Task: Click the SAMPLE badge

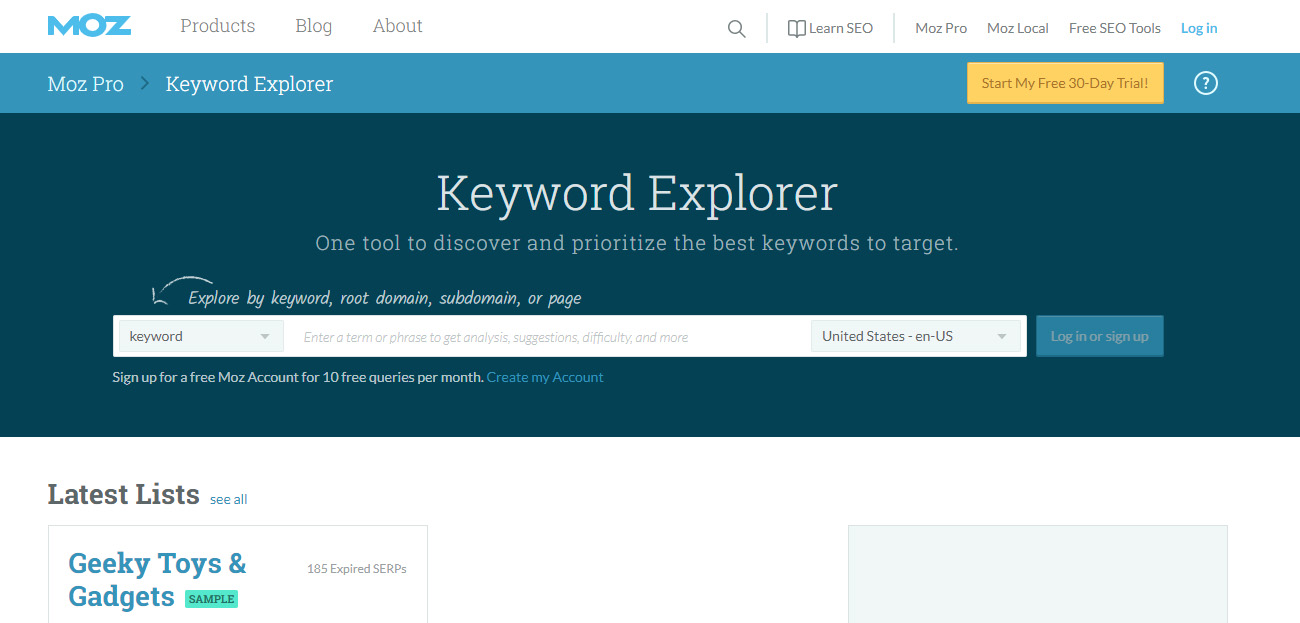Action: click(x=211, y=599)
